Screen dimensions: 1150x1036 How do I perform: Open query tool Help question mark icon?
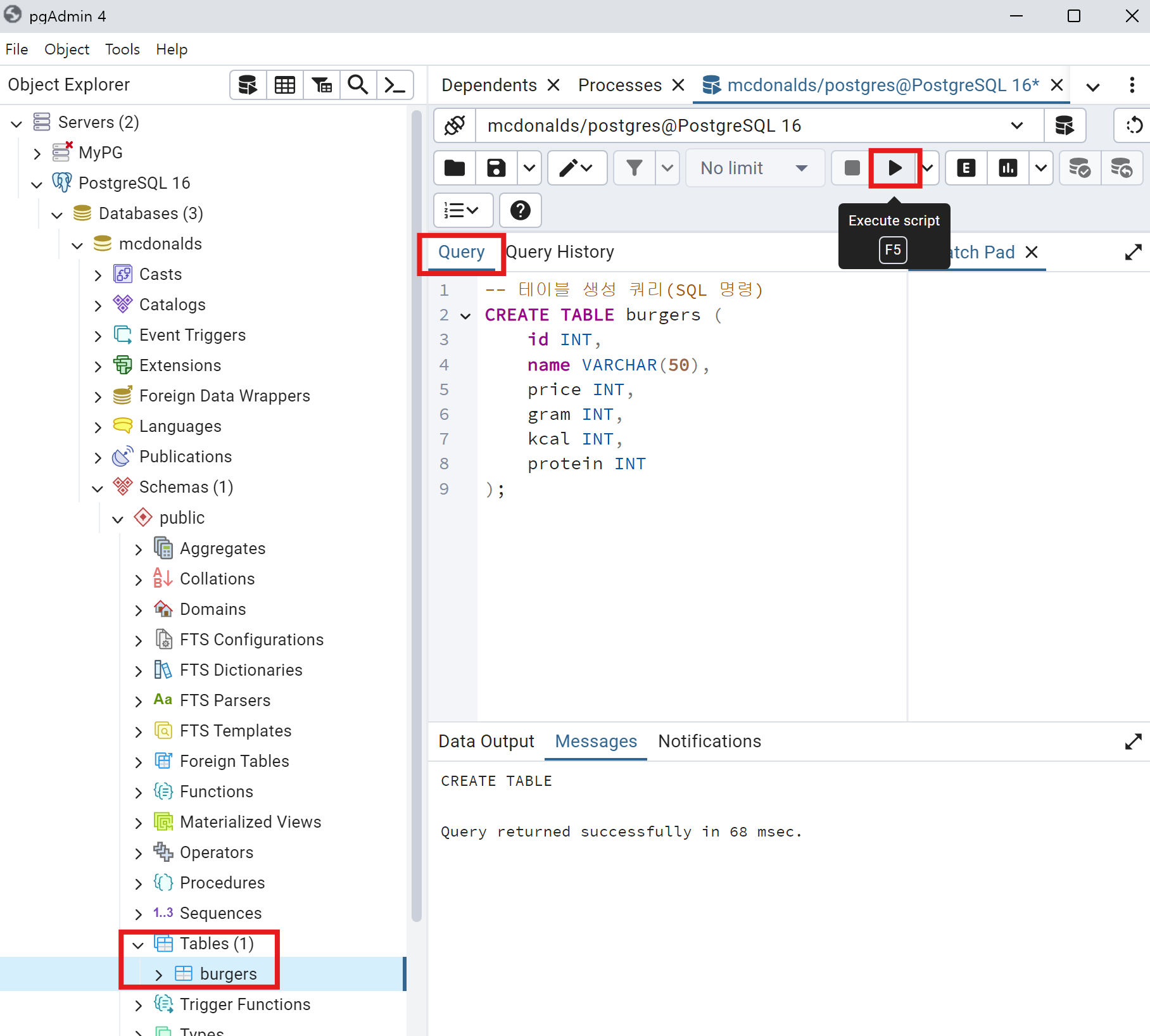521,210
